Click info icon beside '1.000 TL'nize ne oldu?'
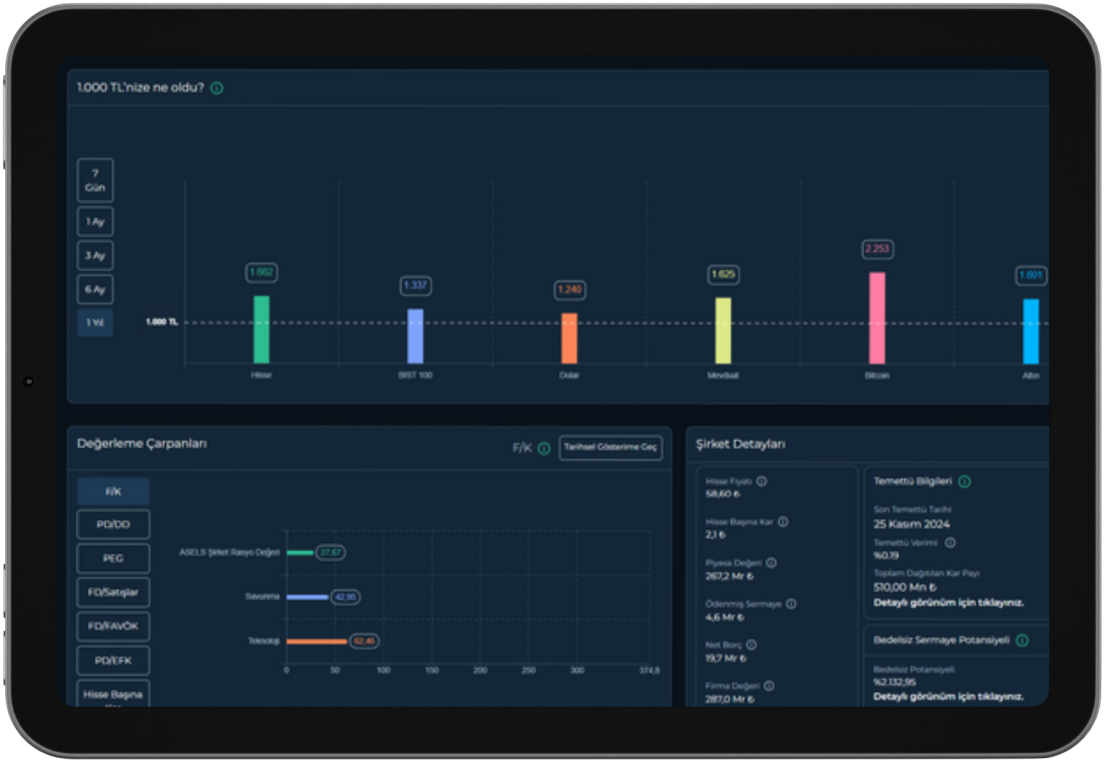1104x760 pixels. (x=217, y=88)
